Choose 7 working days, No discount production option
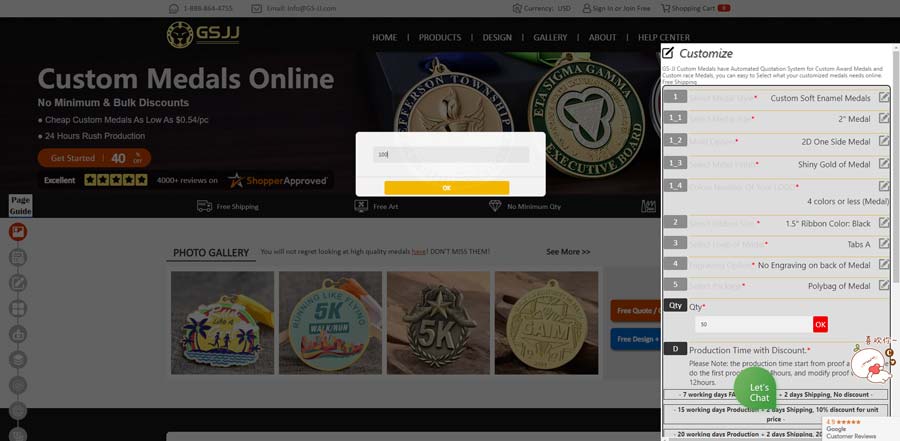The image size is (900, 441). (x=777, y=394)
